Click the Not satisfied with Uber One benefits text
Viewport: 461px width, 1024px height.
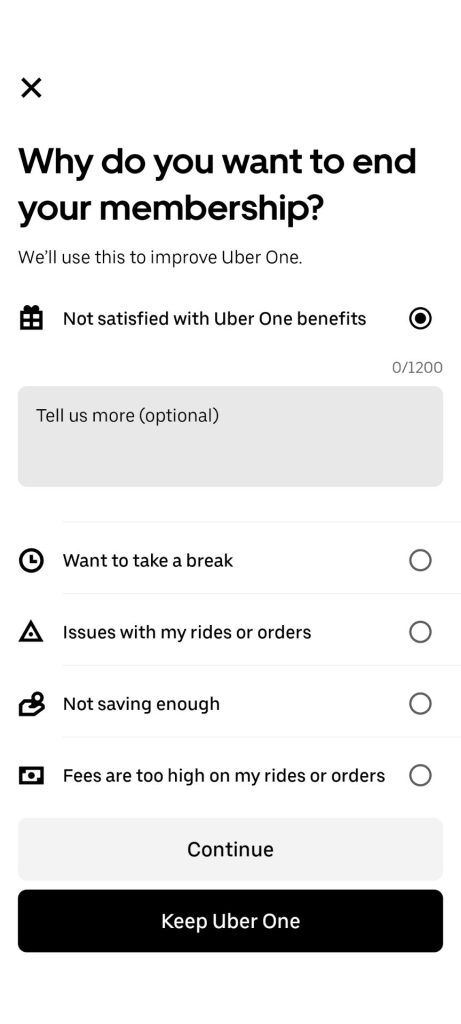click(214, 319)
